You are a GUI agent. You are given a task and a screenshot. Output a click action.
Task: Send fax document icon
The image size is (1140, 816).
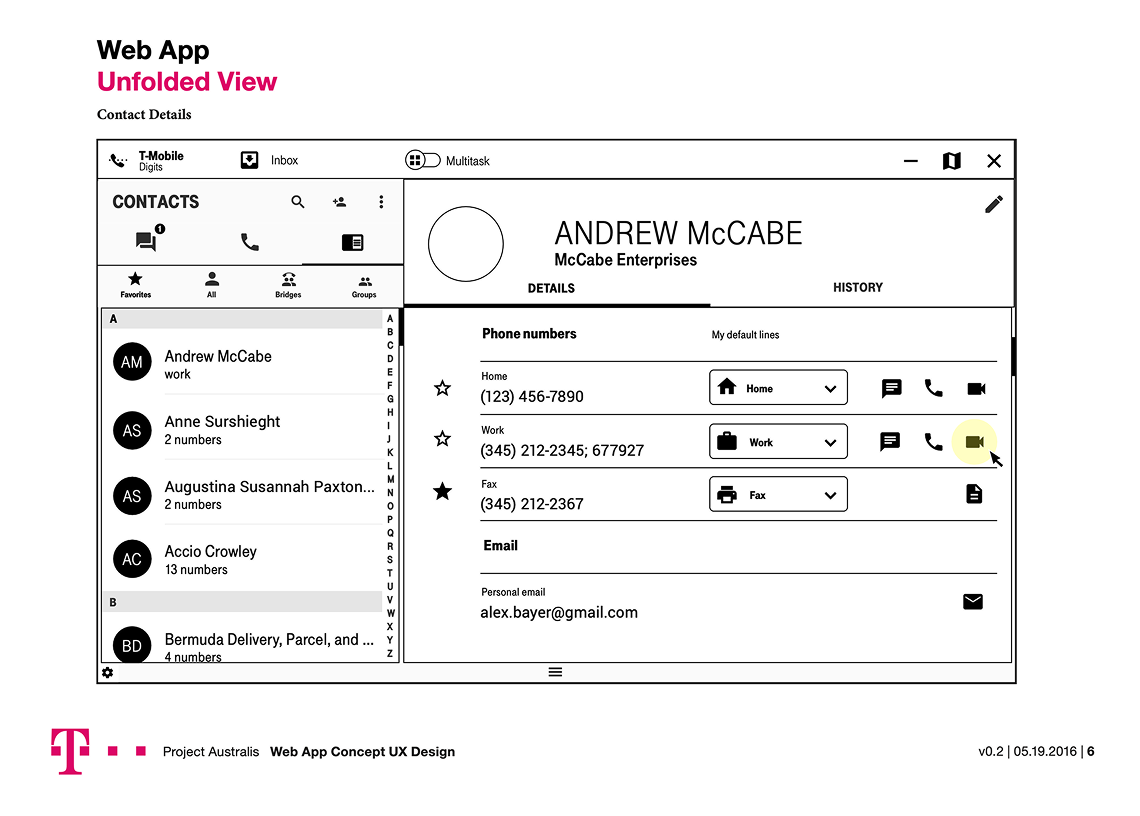tap(974, 495)
